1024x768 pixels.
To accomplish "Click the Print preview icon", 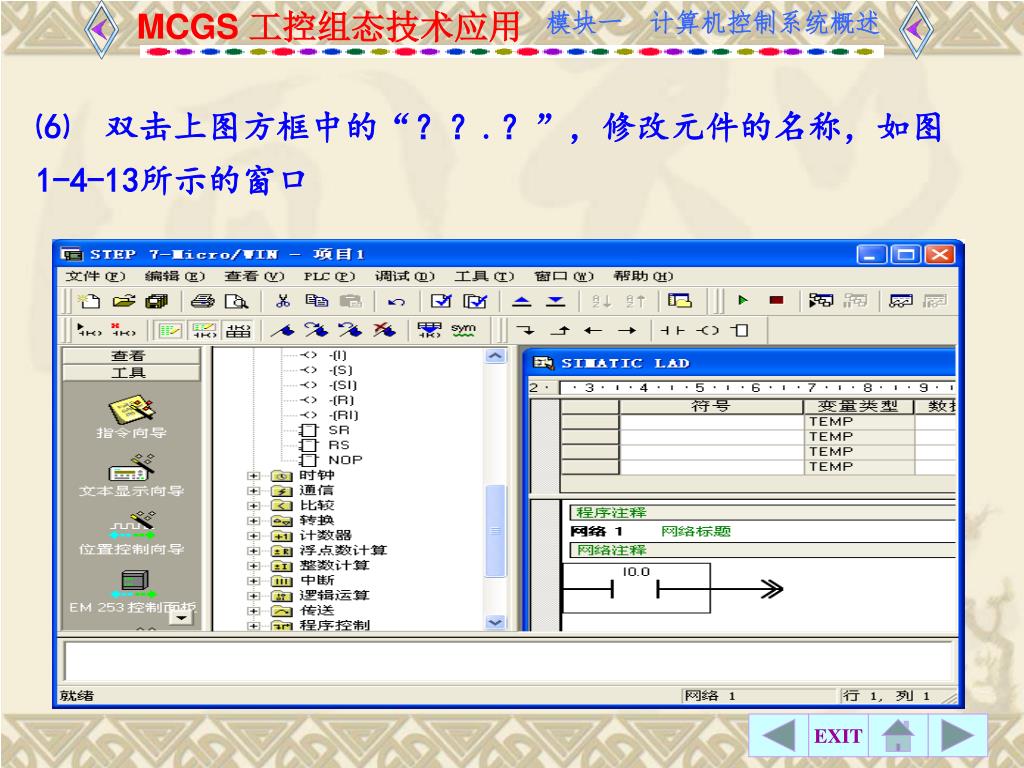I will 236,301.
